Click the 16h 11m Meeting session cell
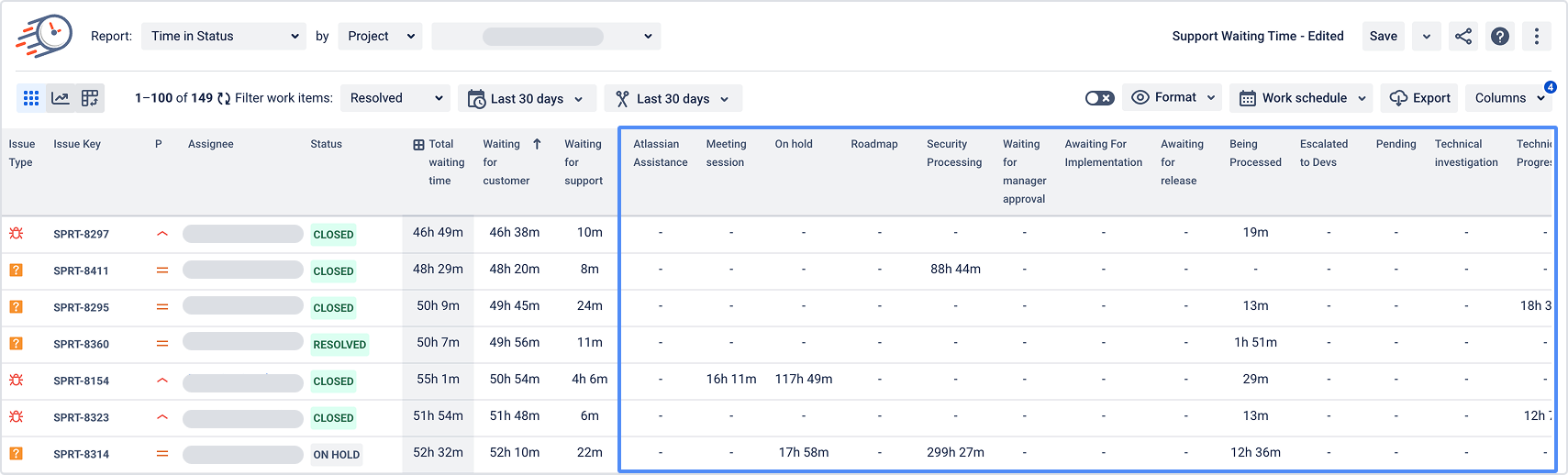Screen dimensions: 1568x475 click(731, 380)
